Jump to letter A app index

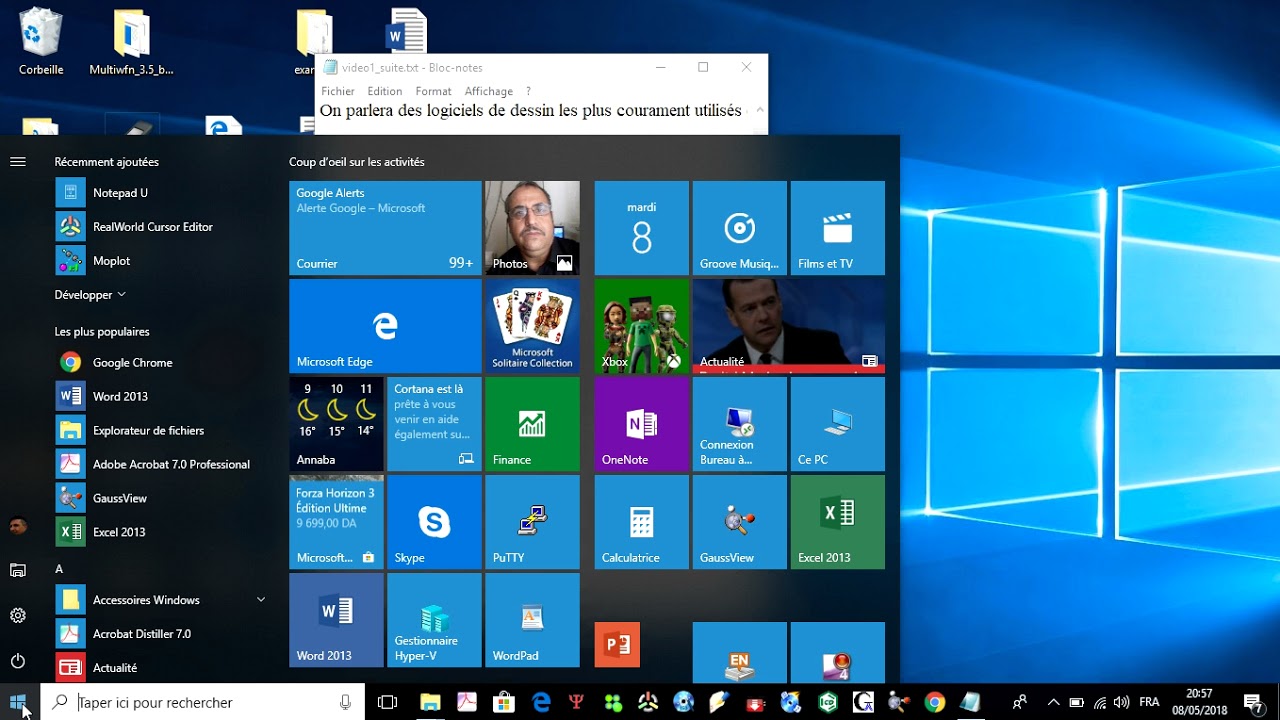coord(59,569)
